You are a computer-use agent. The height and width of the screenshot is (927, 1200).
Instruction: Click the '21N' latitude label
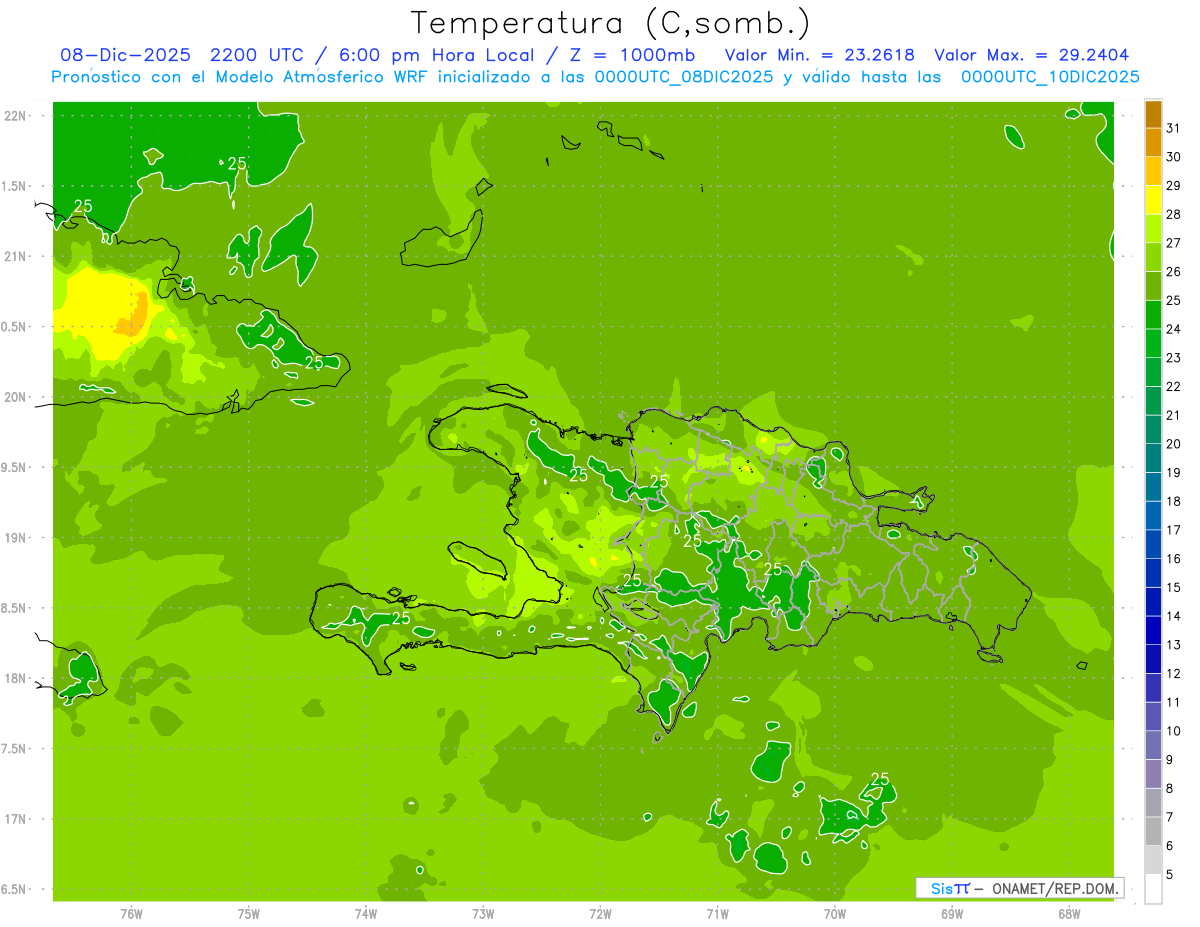click(x=15, y=256)
